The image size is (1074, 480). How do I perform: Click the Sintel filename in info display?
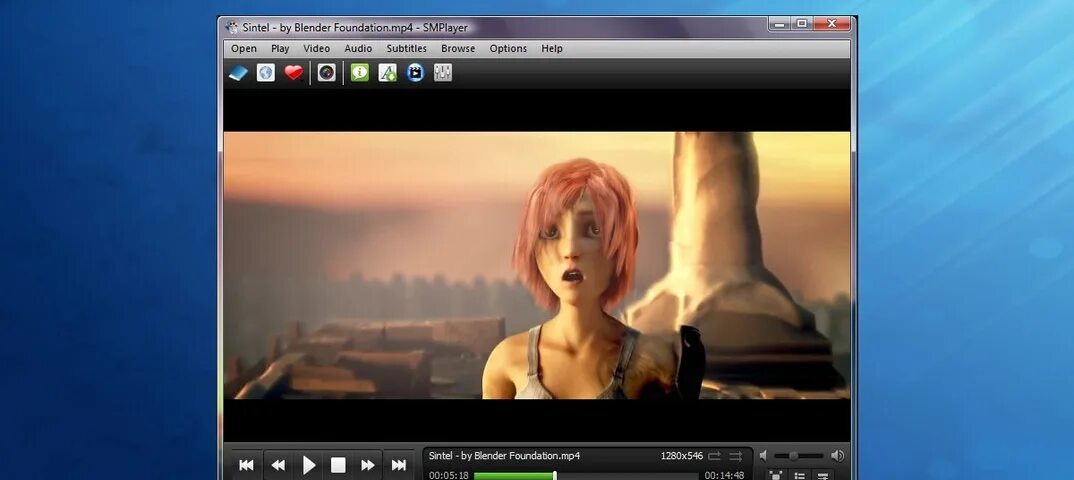504,456
